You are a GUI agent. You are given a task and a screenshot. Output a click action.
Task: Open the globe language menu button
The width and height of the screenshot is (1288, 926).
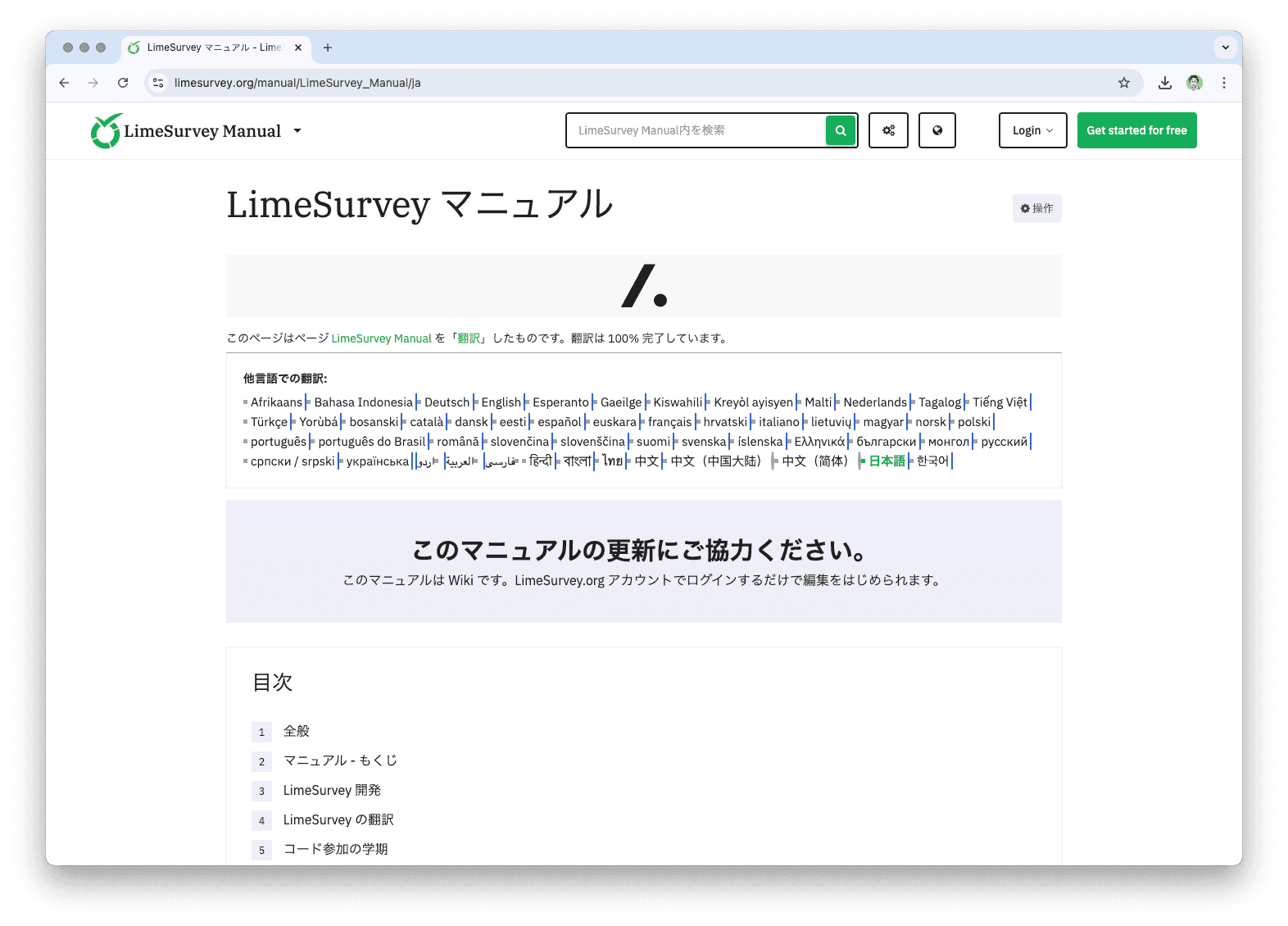[x=937, y=130]
